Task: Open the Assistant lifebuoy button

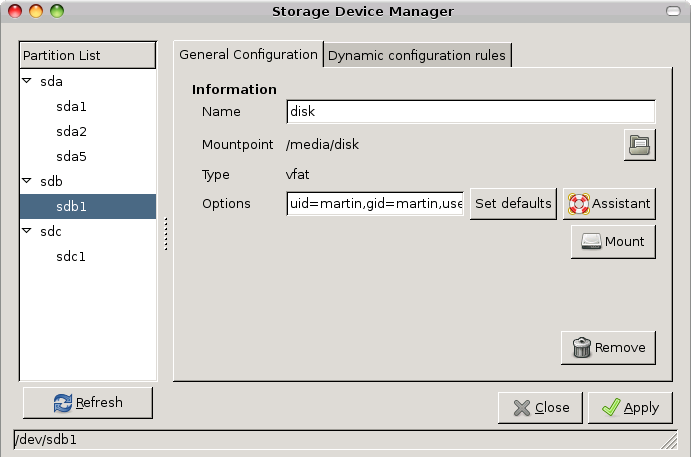Action: (609, 204)
